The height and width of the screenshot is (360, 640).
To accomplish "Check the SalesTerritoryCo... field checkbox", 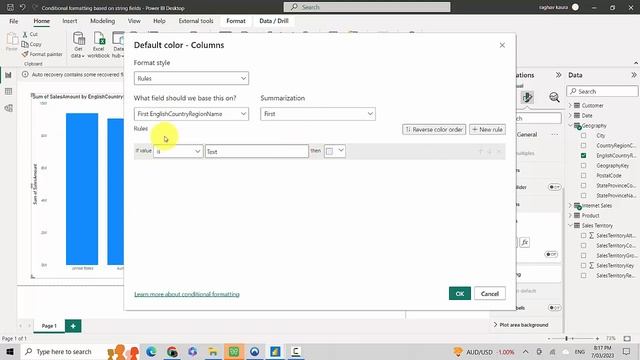I will pyautogui.click(x=584, y=245).
